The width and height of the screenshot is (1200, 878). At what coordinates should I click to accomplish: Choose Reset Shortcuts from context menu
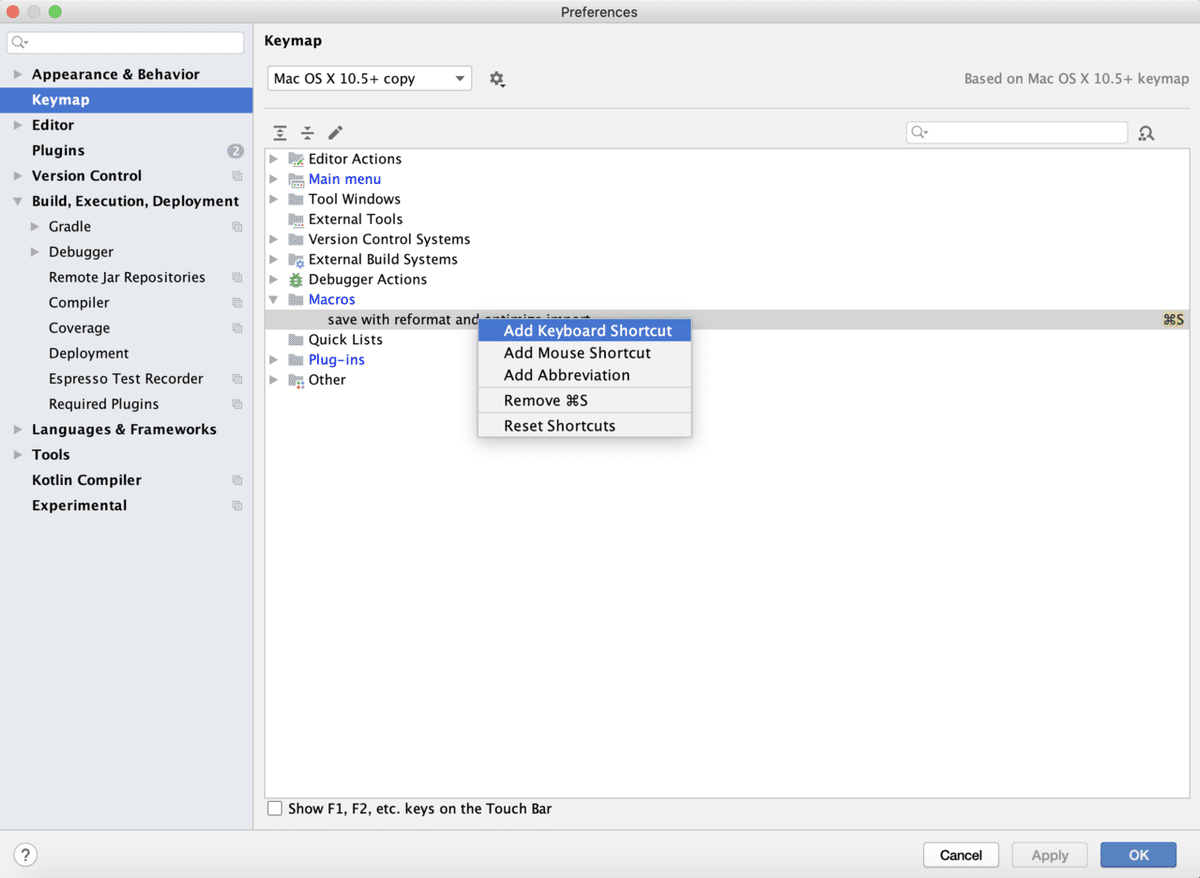coord(585,426)
